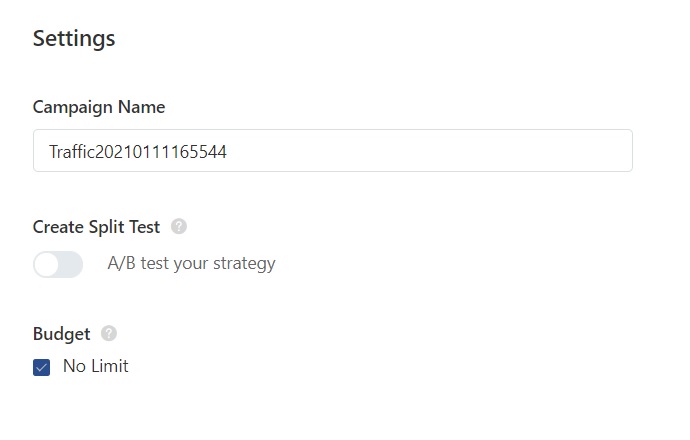Screen dimensions: 690x440
Task: Click the gray info icon after Budget label
Action: tap(109, 334)
